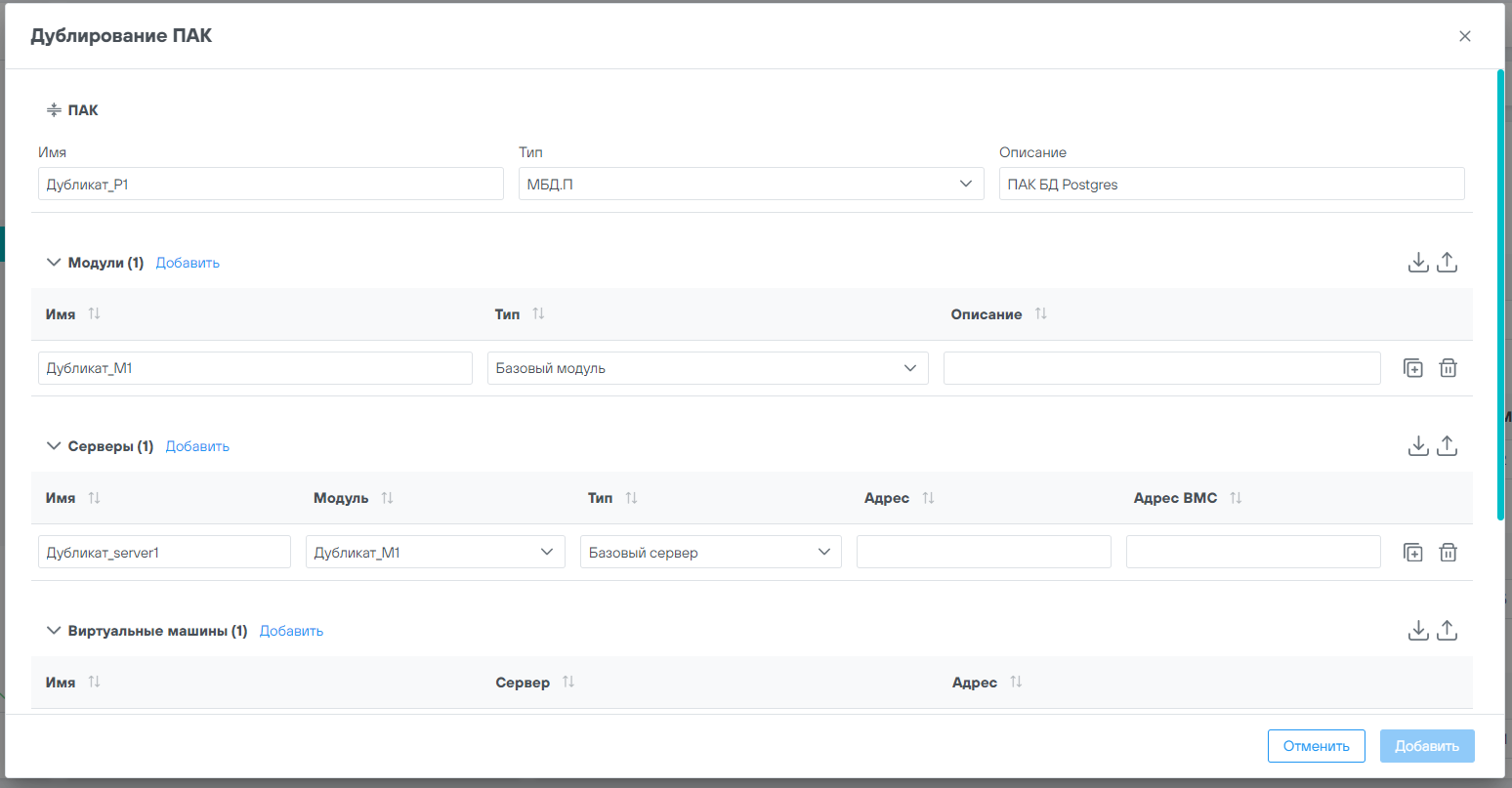Image resolution: width=1512 pixels, height=788 pixels.
Task: Click the ПАК name field Дубликат_P1
Action: coord(271,185)
